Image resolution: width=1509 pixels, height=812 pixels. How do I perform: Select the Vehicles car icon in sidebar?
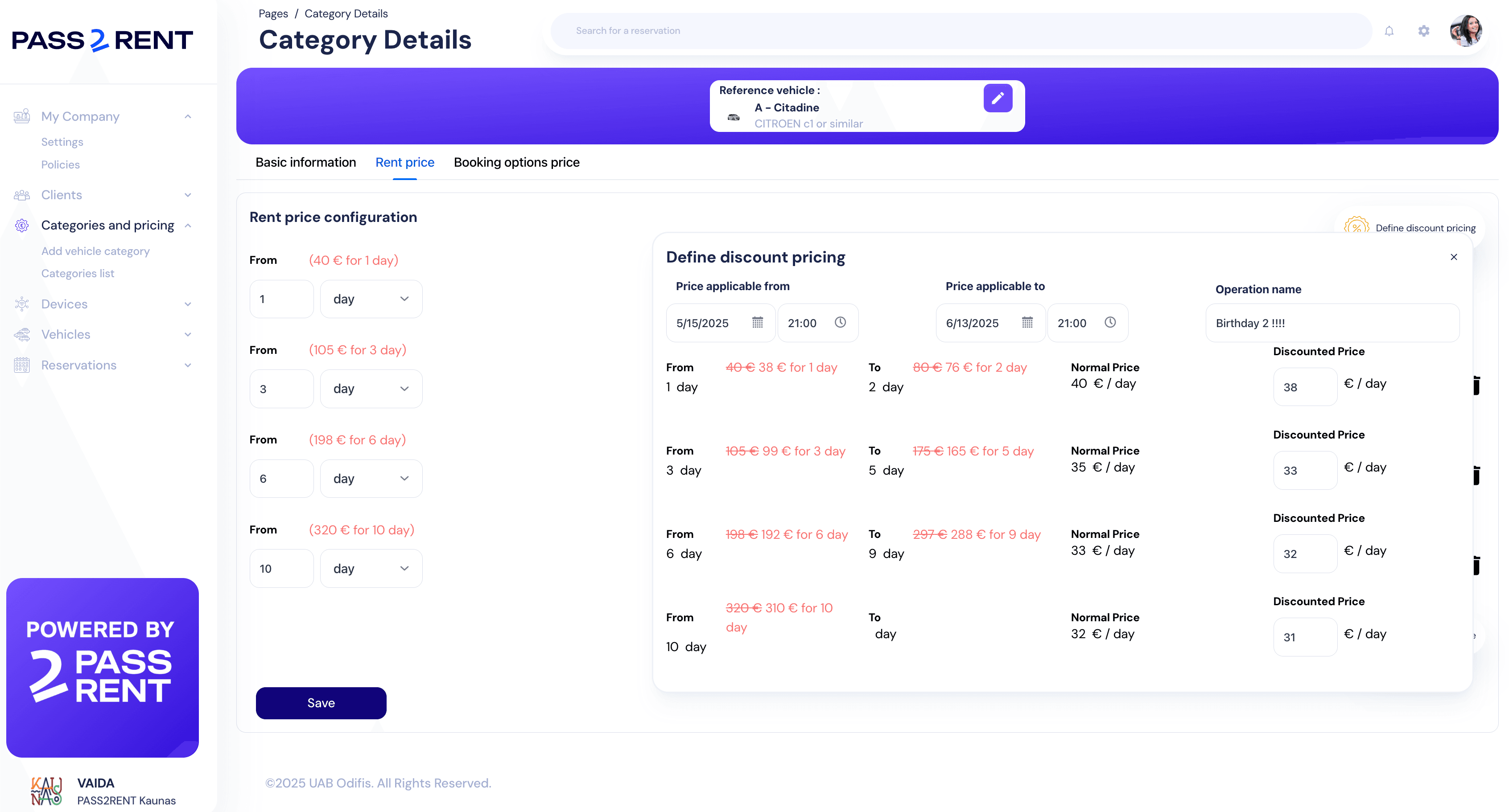(22, 334)
